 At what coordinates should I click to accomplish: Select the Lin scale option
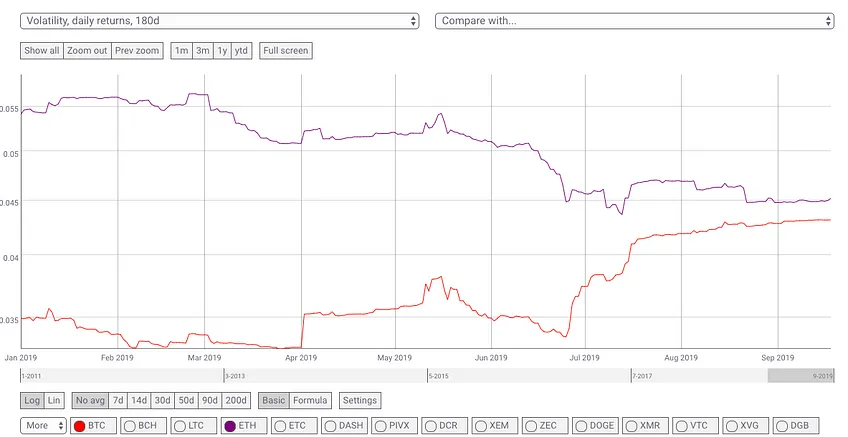[54, 401]
